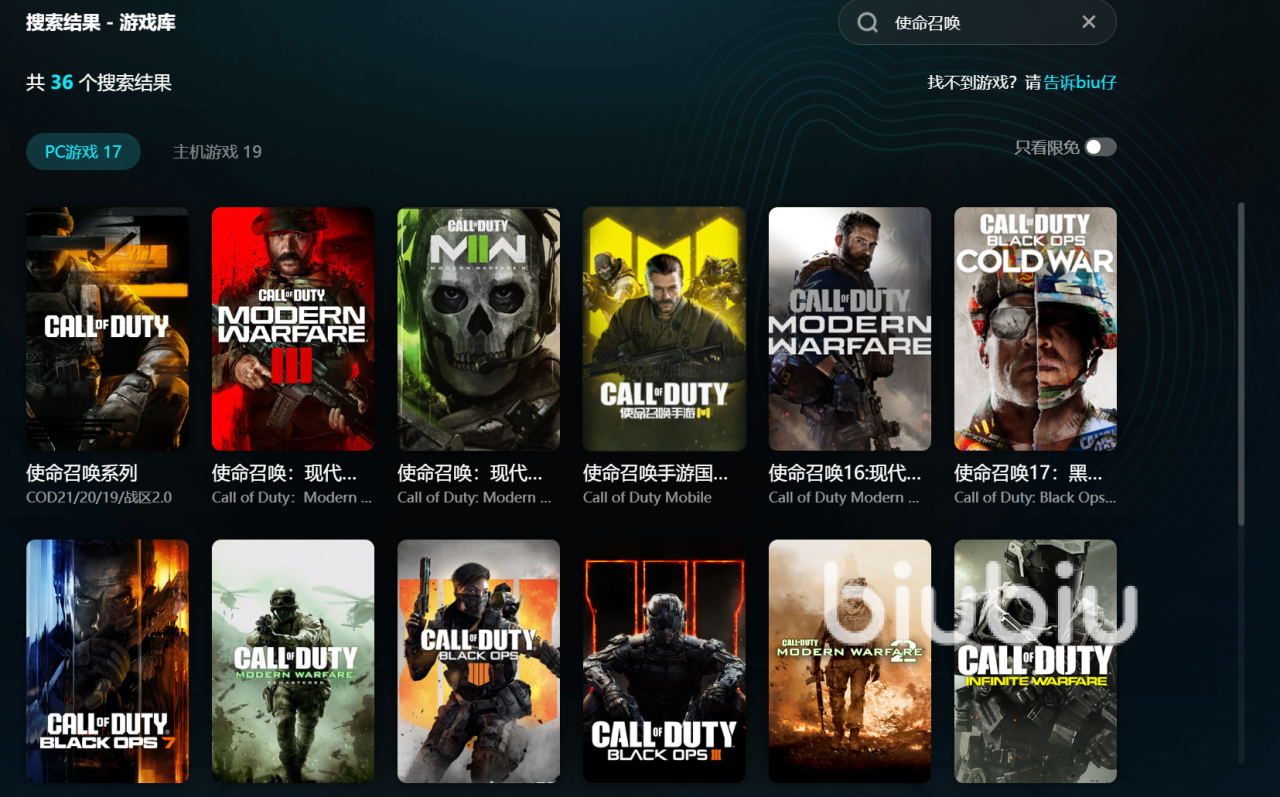Open the 告诉biu仔 link
This screenshot has height=797, width=1280.
pyautogui.click(x=1080, y=82)
